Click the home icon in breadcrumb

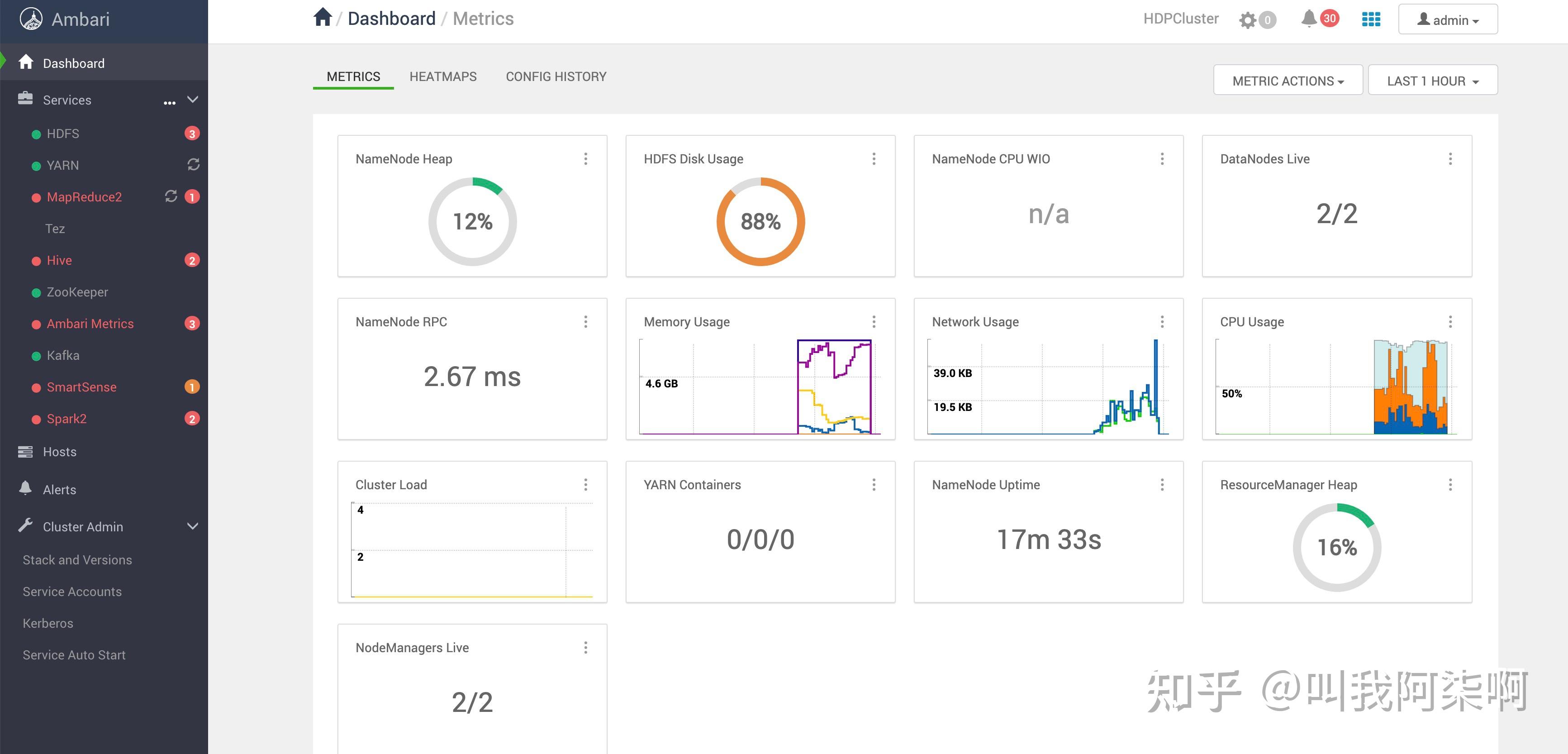point(322,18)
